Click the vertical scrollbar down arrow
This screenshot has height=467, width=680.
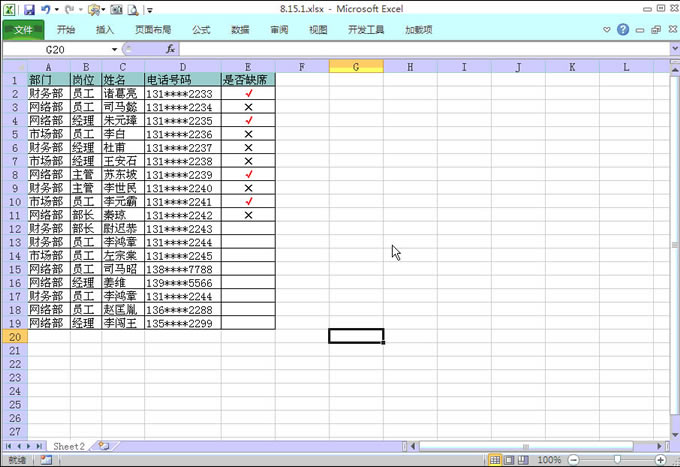pyautogui.click(x=675, y=434)
